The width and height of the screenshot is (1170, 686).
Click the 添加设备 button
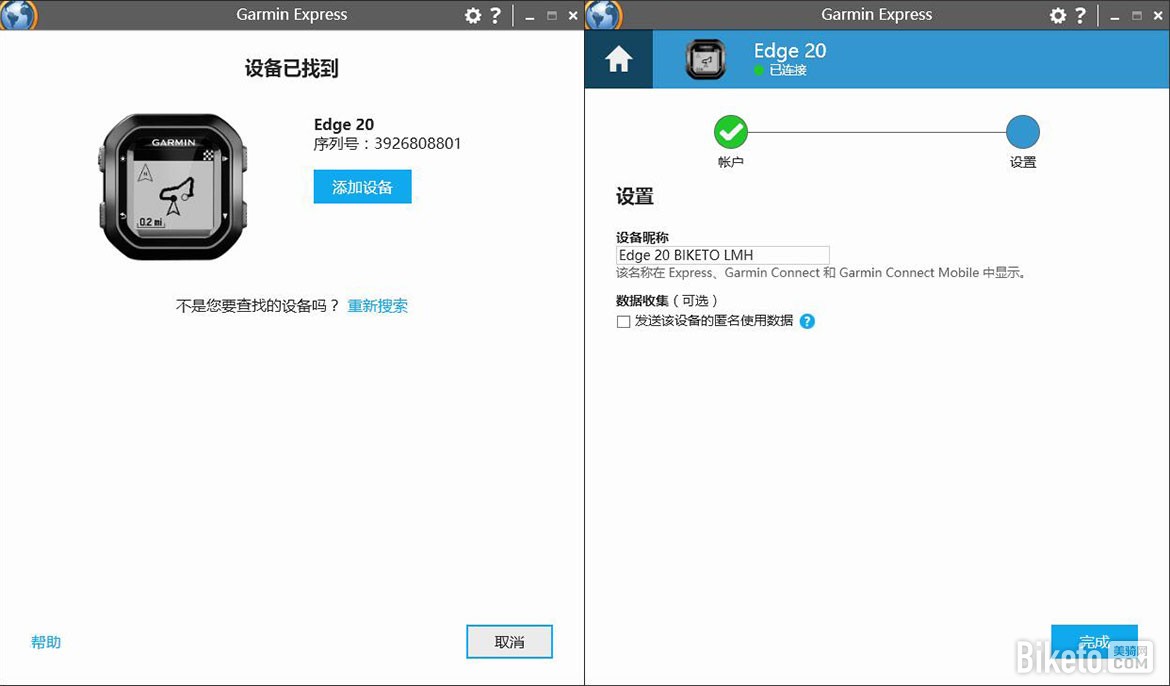pyautogui.click(x=362, y=186)
